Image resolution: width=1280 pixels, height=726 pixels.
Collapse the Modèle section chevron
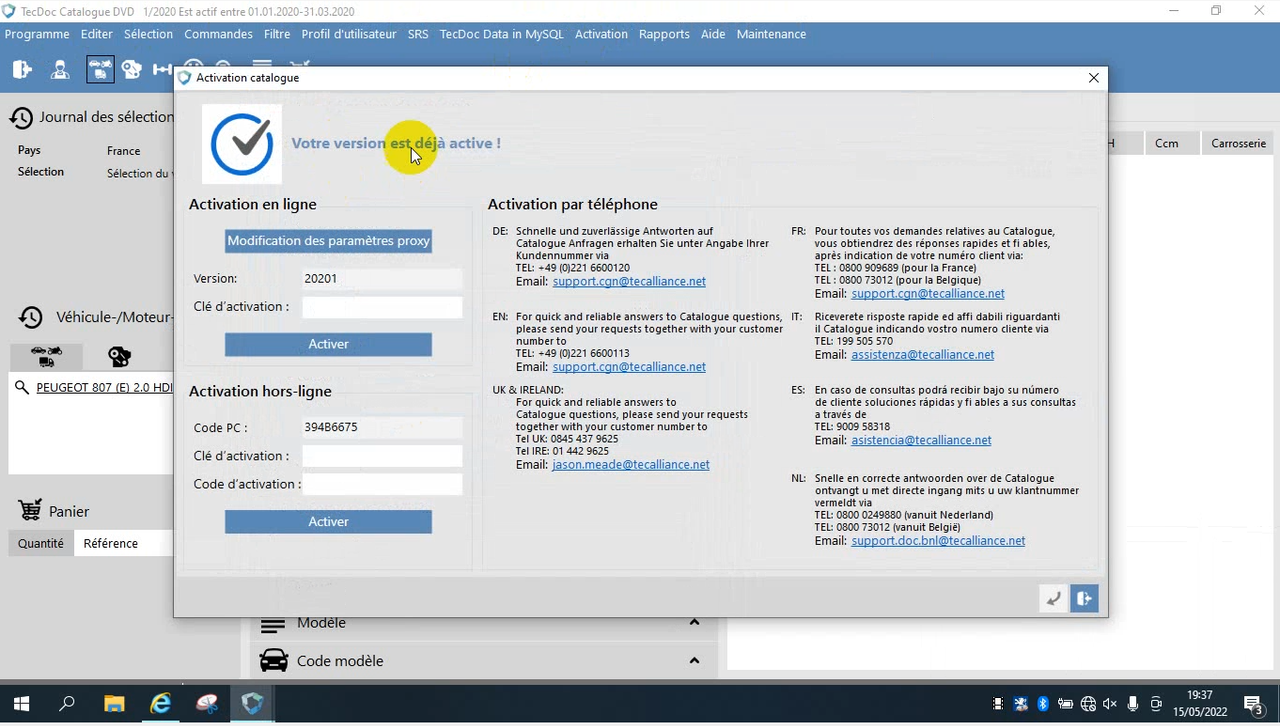694,622
